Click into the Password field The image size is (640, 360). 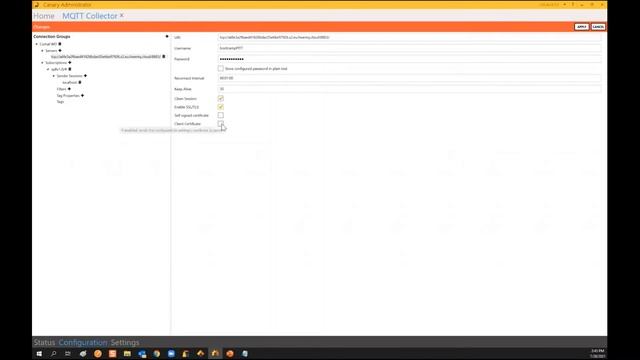(x=409, y=59)
